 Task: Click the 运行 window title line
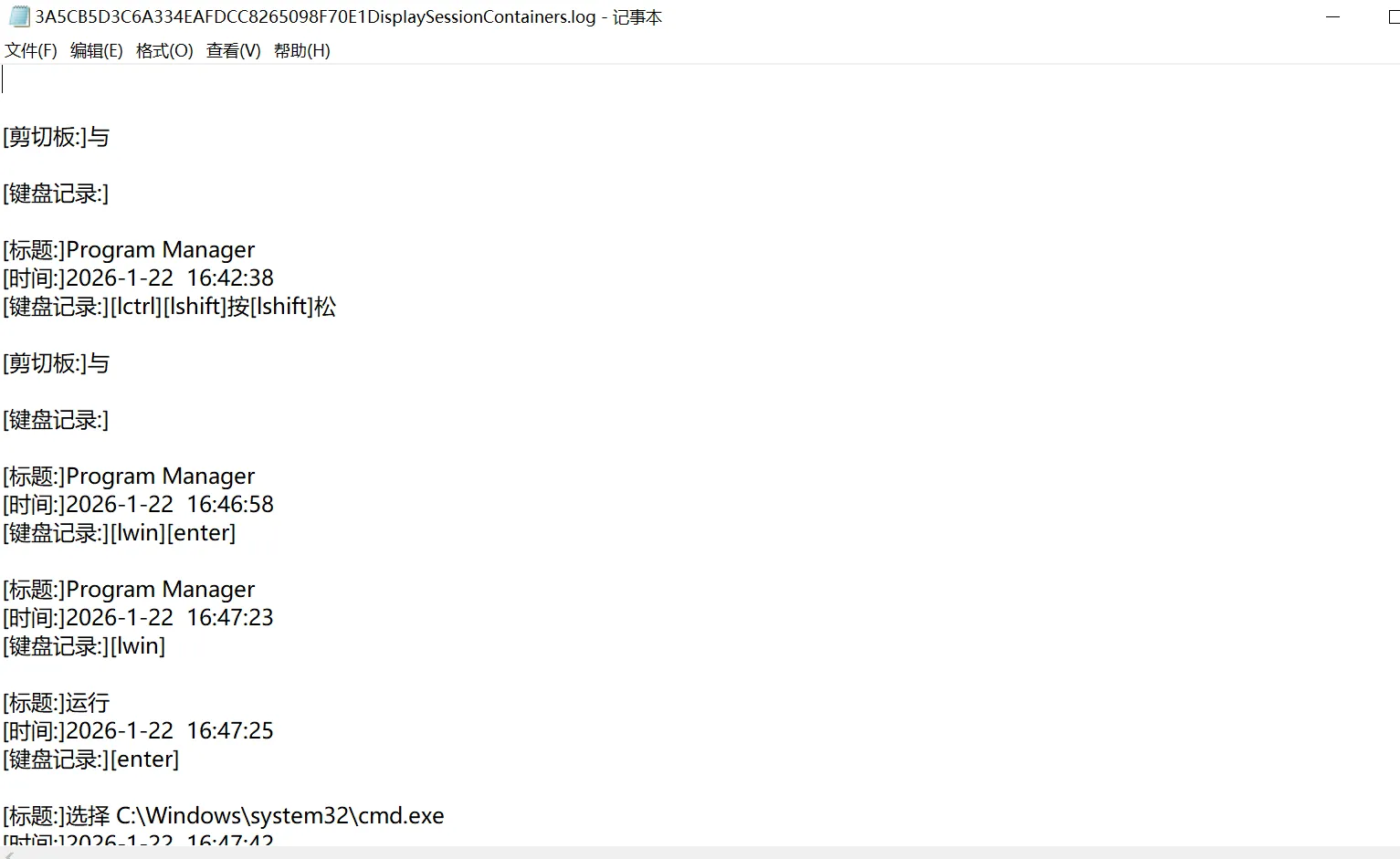tap(55, 703)
